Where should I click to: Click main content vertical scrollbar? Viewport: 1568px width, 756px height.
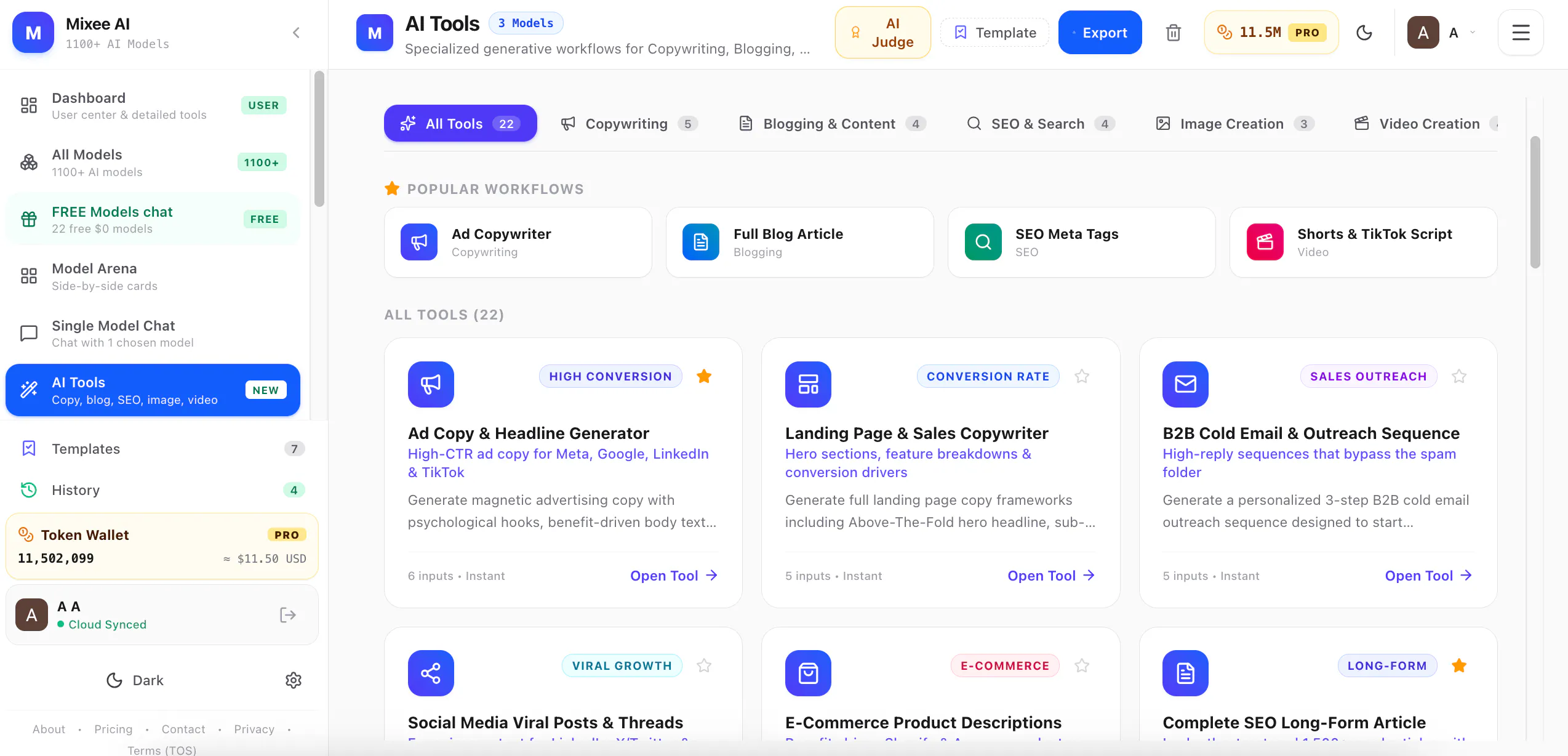coord(1535,202)
